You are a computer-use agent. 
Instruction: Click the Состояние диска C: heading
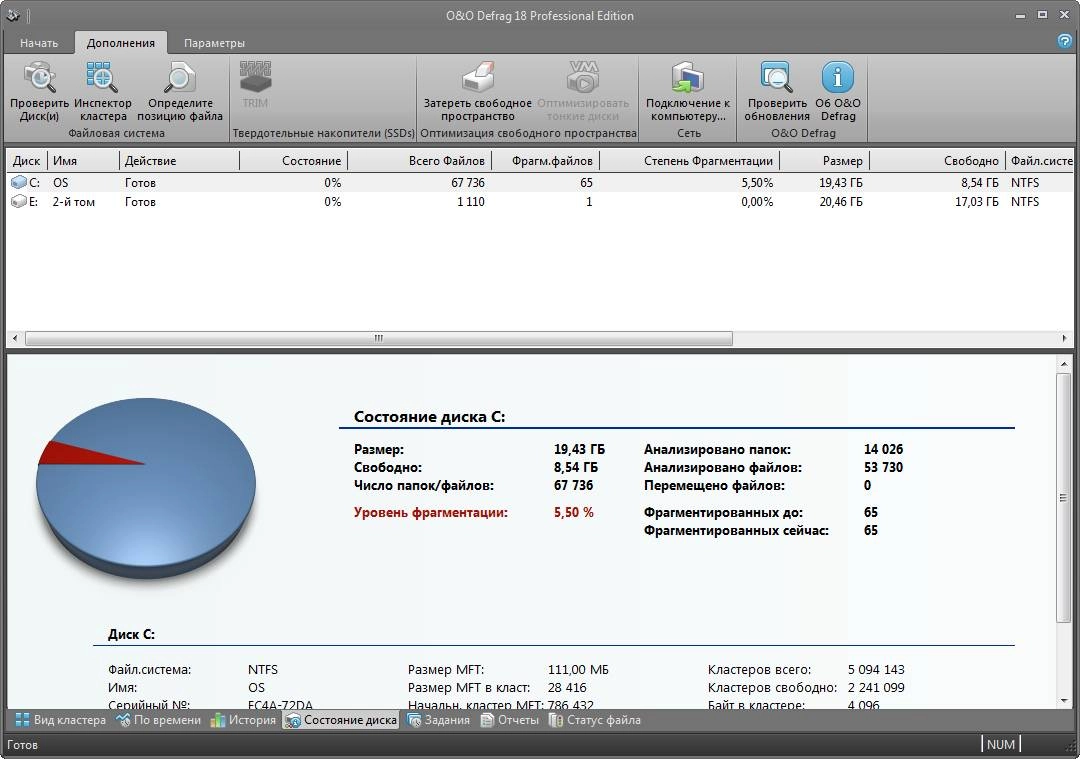tap(429, 417)
